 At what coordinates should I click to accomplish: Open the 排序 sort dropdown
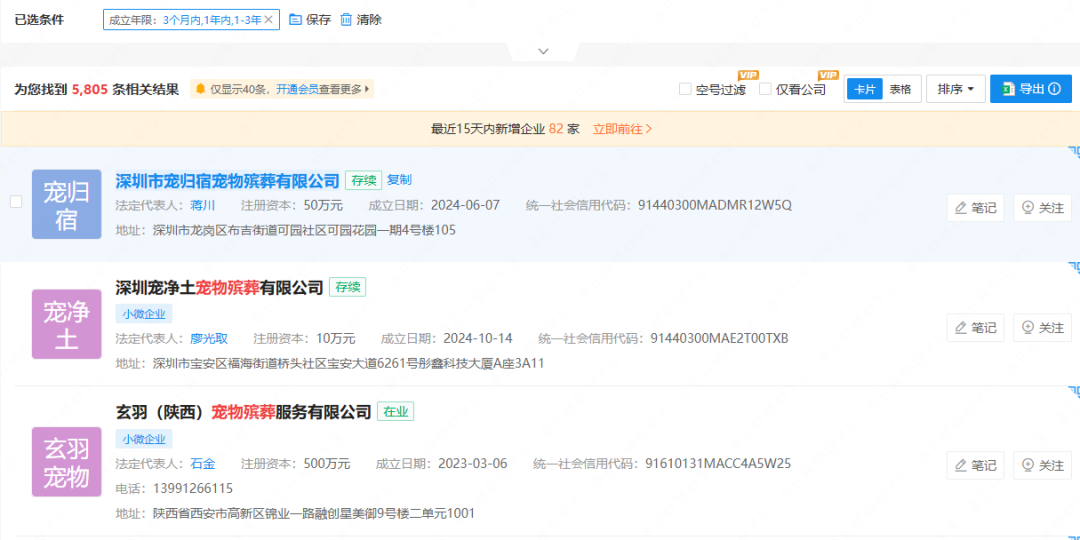[955, 89]
